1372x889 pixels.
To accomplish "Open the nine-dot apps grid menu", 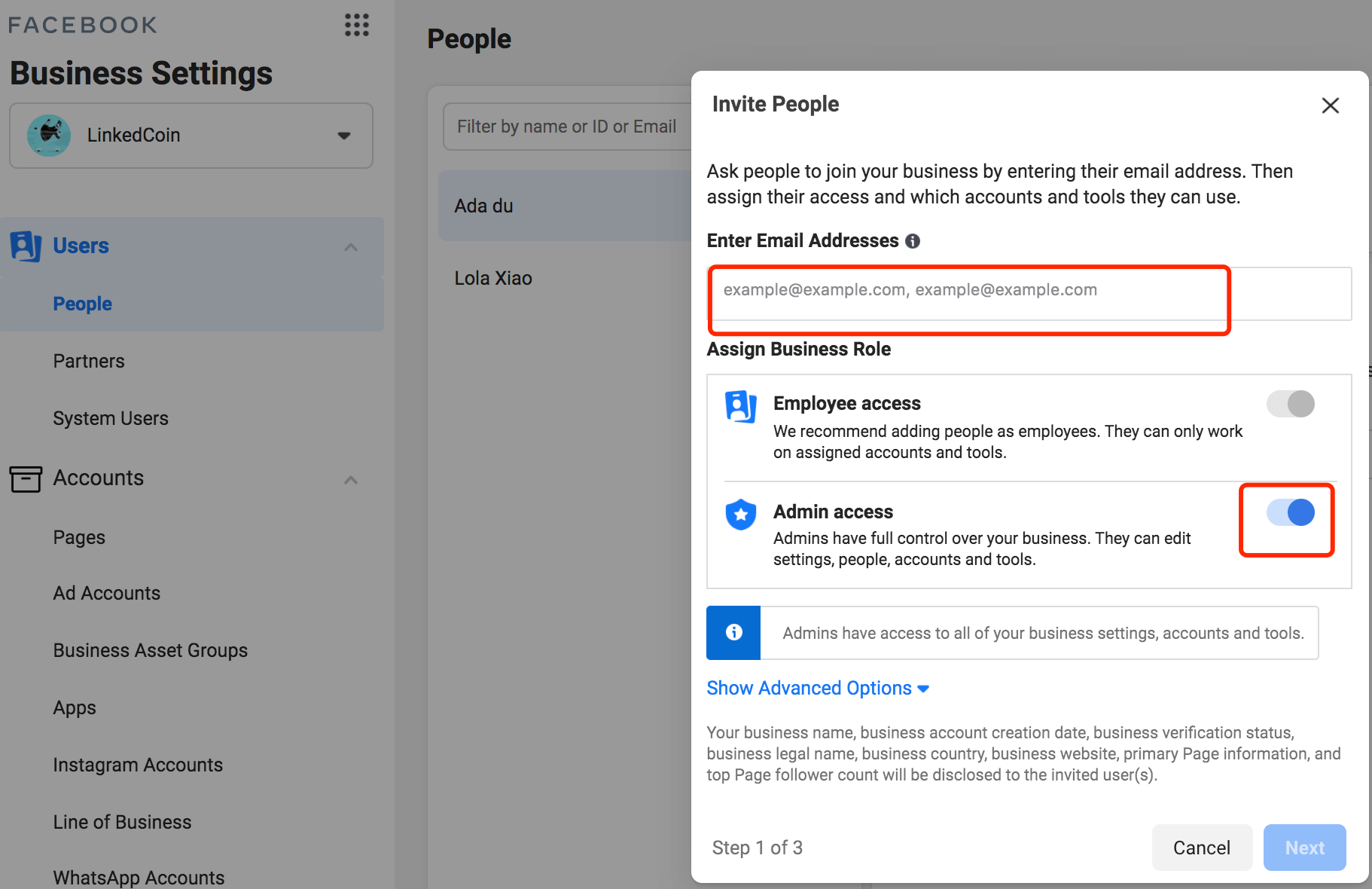I will [356, 25].
